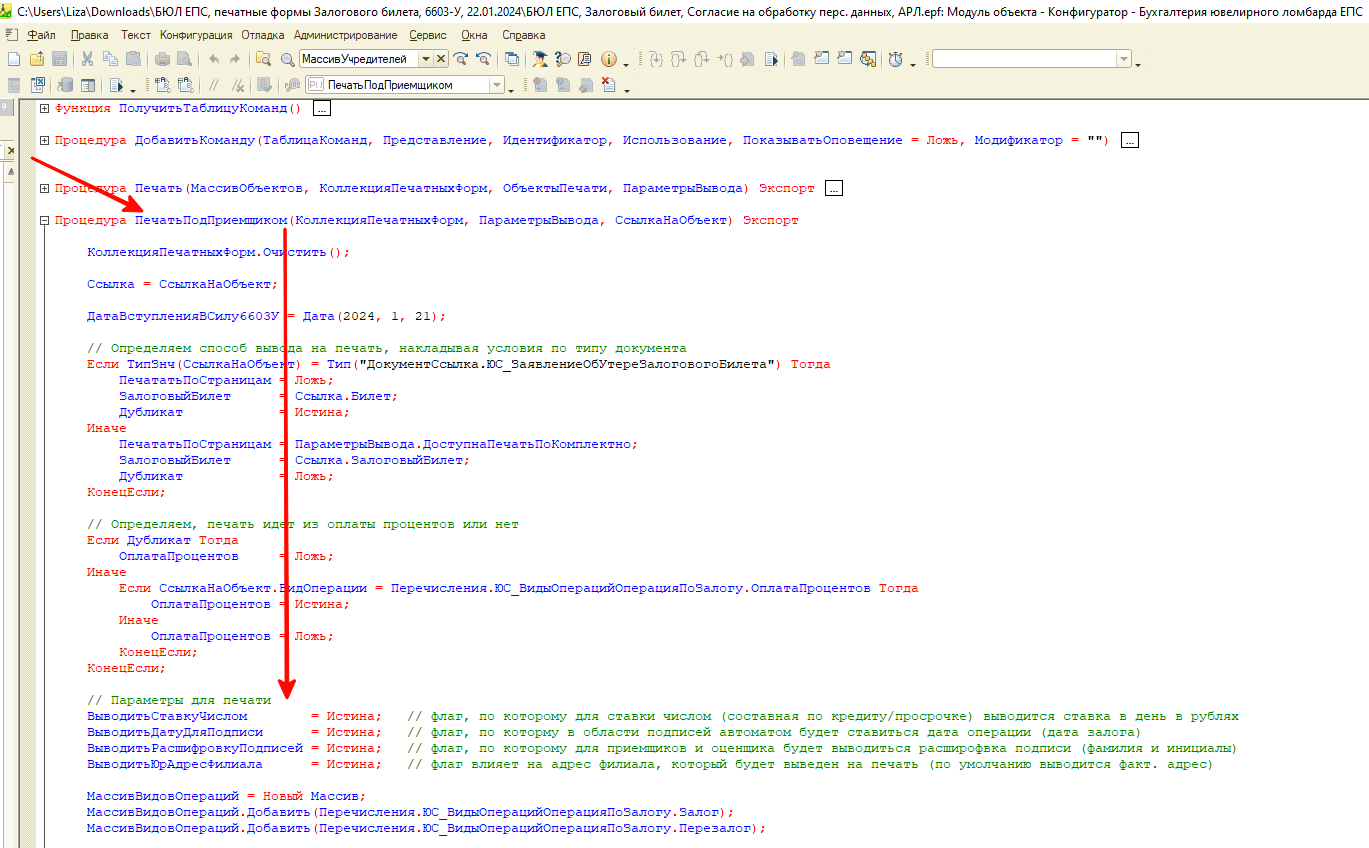Click the magnifier Find icon
1369x848 pixels.
coord(287,59)
